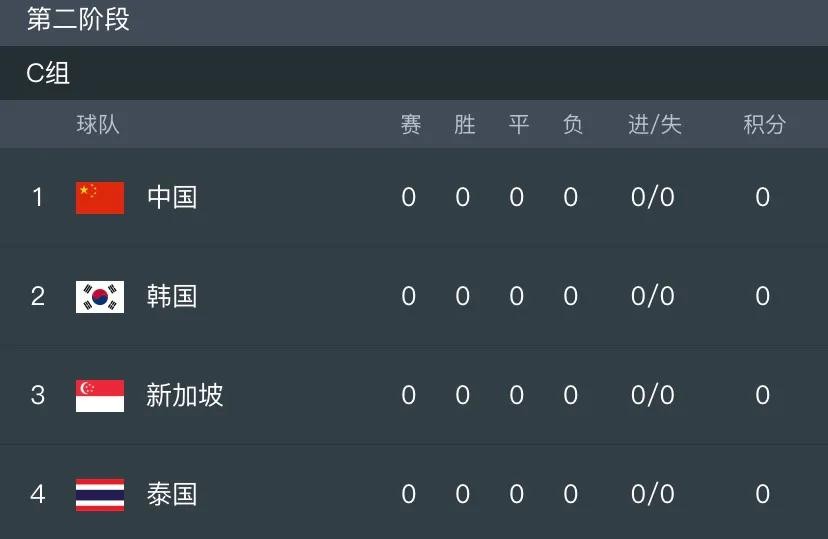The width and height of the screenshot is (828, 539).
Task: Click rank number 1 in standings
Action: click(x=38, y=198)
